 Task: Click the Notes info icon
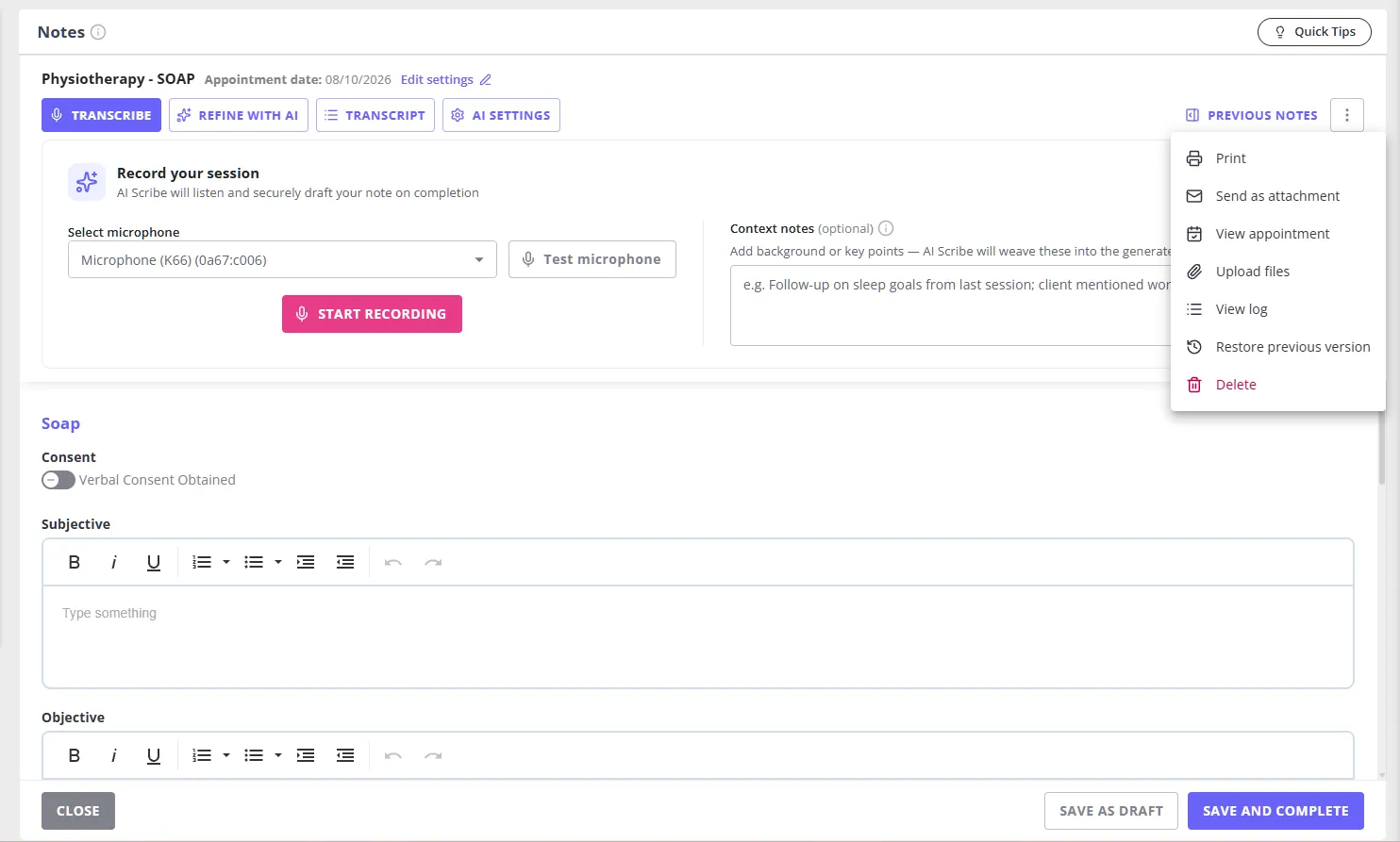point(98,32)
